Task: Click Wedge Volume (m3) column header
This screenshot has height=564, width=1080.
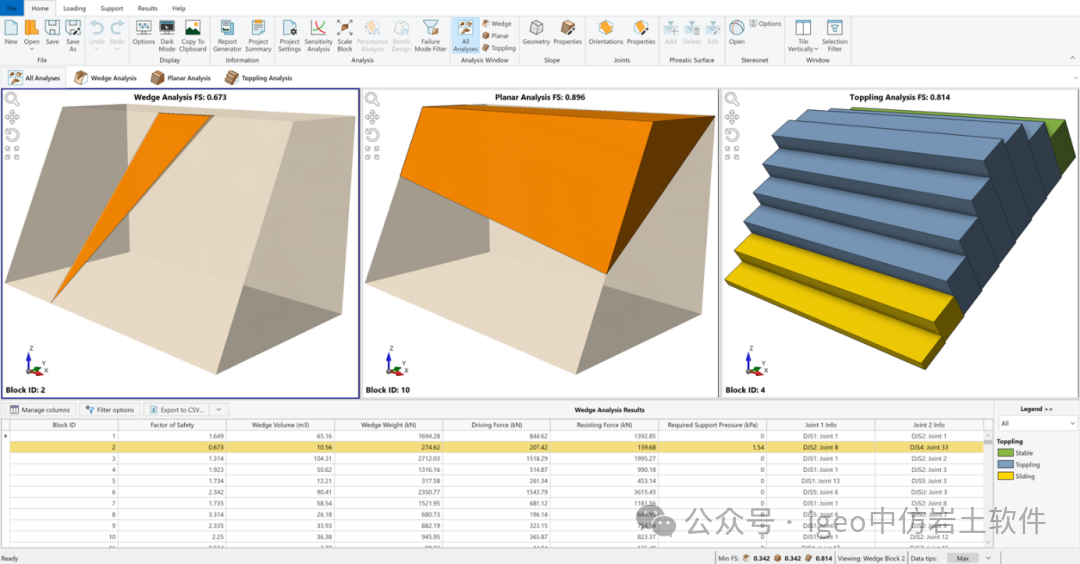Action: click(280, 425)
